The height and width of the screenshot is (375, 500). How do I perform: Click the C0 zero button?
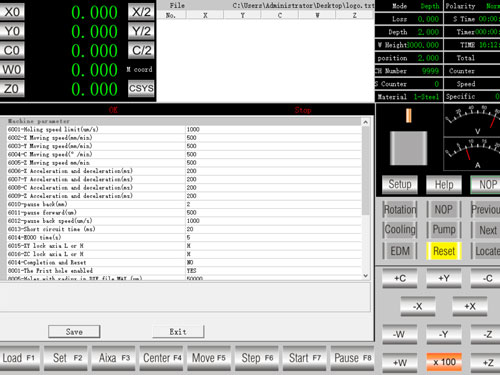pyautogui.click(x=12, y=50)
